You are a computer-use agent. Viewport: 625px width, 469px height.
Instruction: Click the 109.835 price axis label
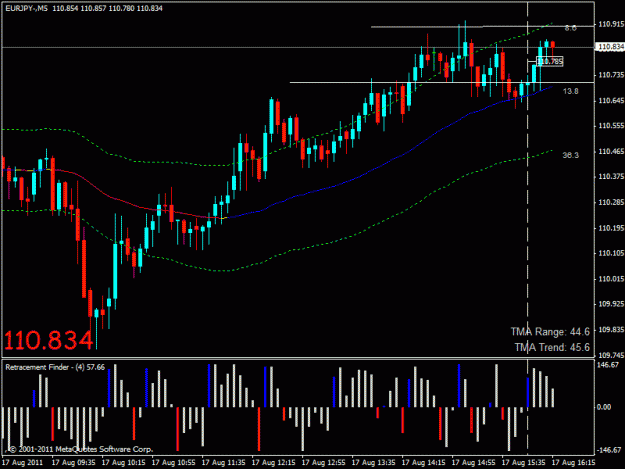[611, 330]
